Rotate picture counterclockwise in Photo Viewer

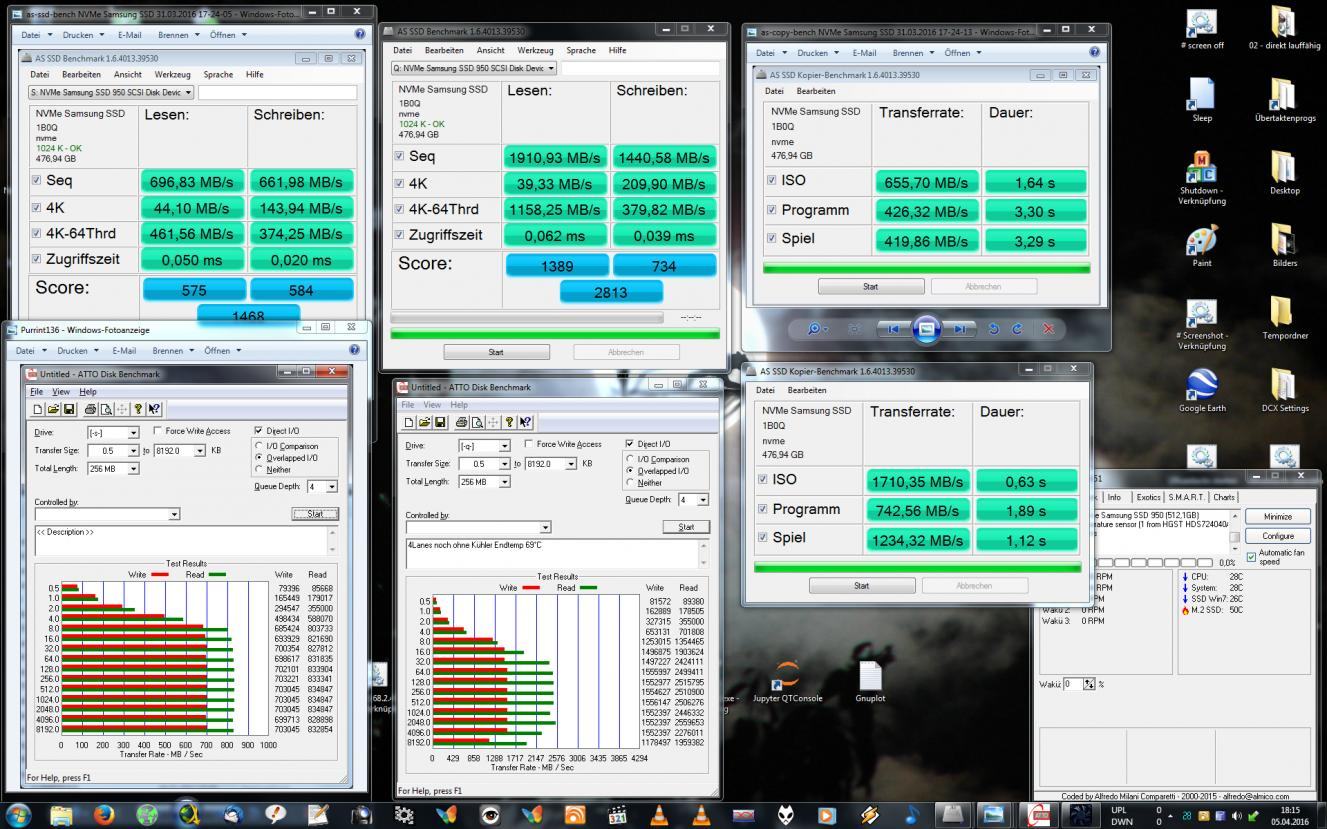pos(993,328)
